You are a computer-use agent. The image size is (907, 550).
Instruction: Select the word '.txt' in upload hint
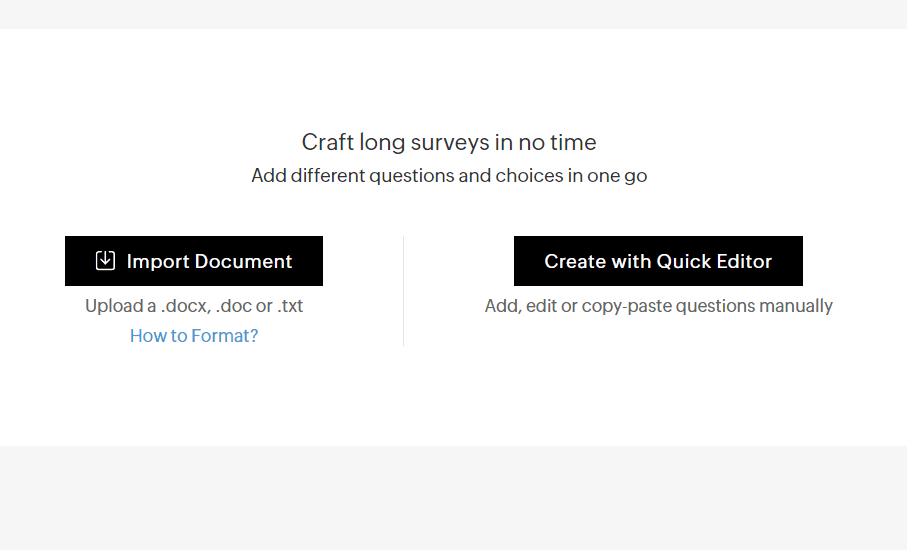tap(290, 306)
